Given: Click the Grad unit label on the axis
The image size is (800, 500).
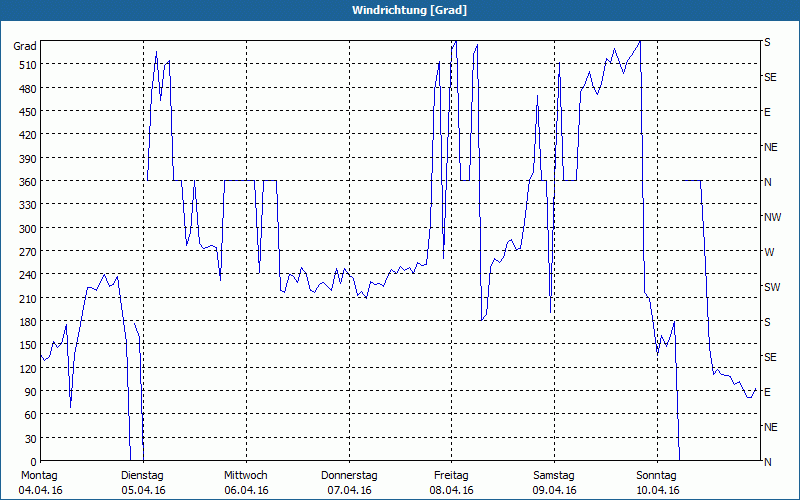Looking at the screenshot, I should click(25, 46).
